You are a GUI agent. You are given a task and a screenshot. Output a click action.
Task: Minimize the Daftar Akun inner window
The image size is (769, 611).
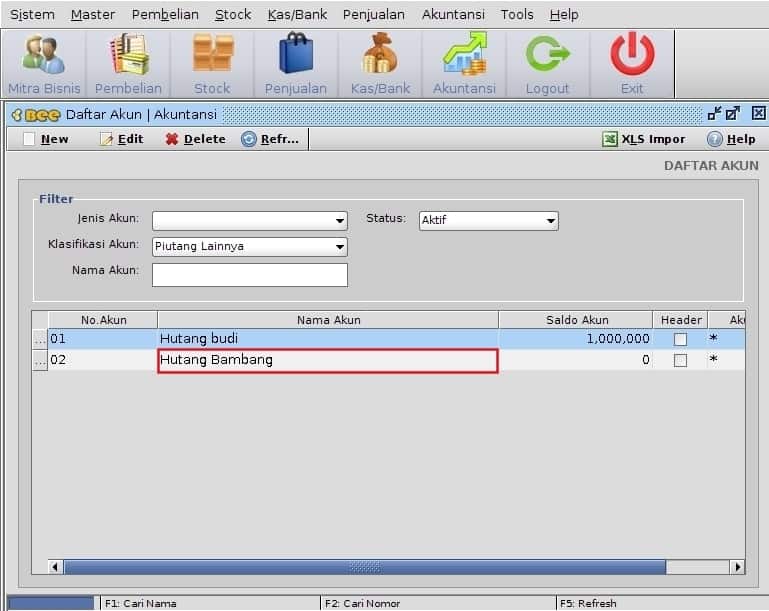click(715, 113)
